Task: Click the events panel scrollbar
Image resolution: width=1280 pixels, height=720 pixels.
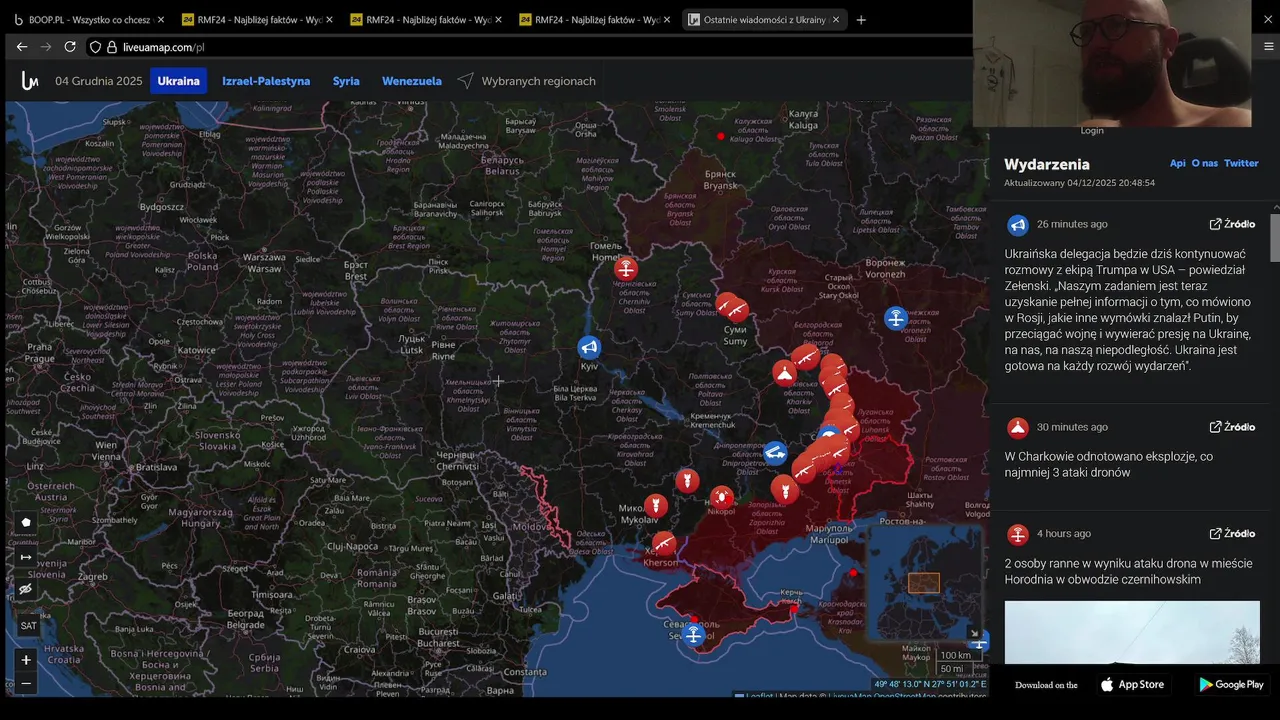Action: 1275,237
